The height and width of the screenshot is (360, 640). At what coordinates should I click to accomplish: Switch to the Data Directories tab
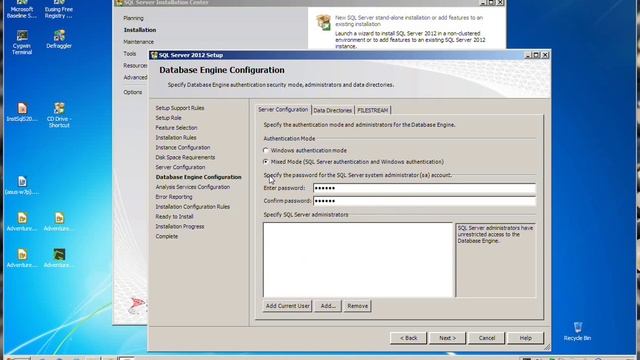tap(332, 110)
